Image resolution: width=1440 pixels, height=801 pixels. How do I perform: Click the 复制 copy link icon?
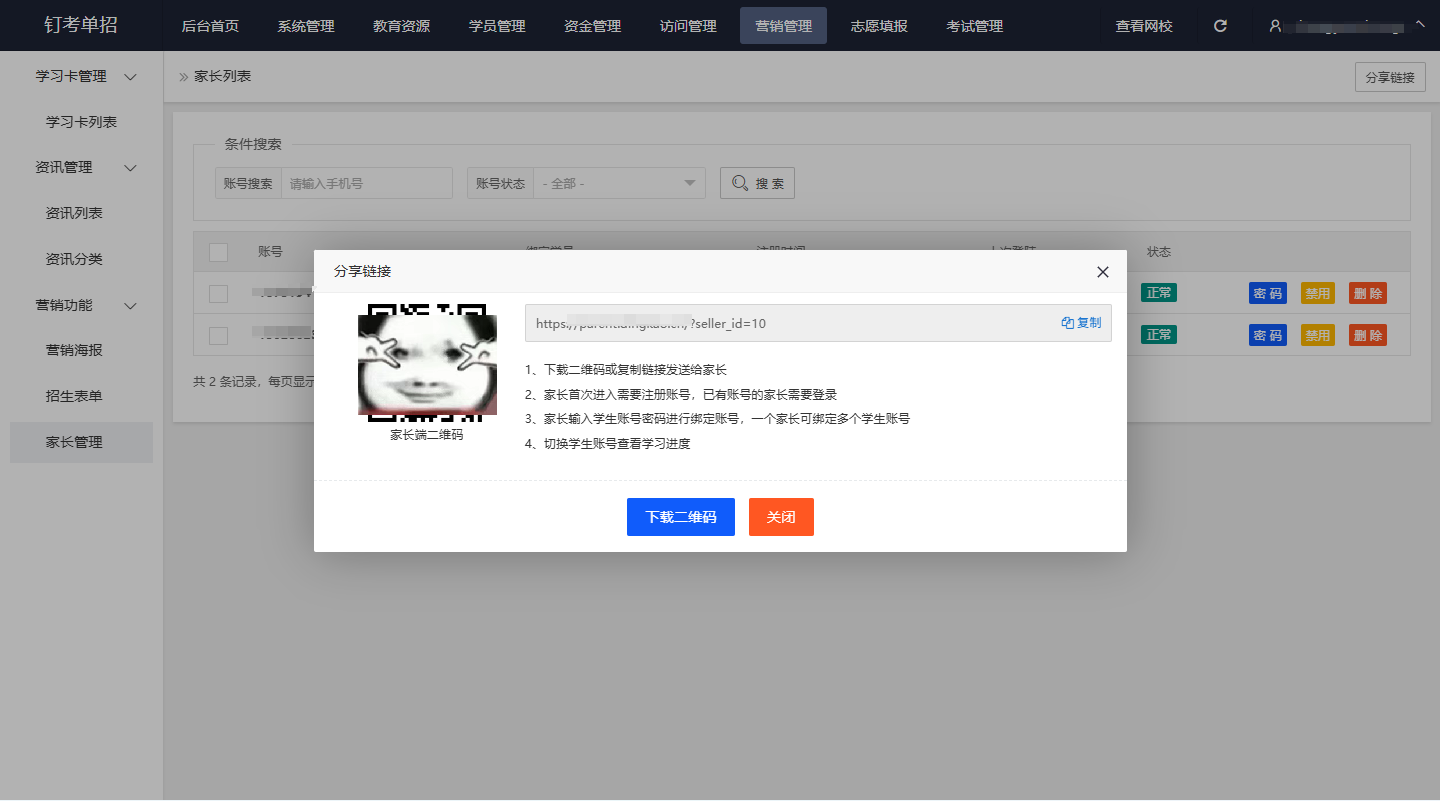point(1081,323)
